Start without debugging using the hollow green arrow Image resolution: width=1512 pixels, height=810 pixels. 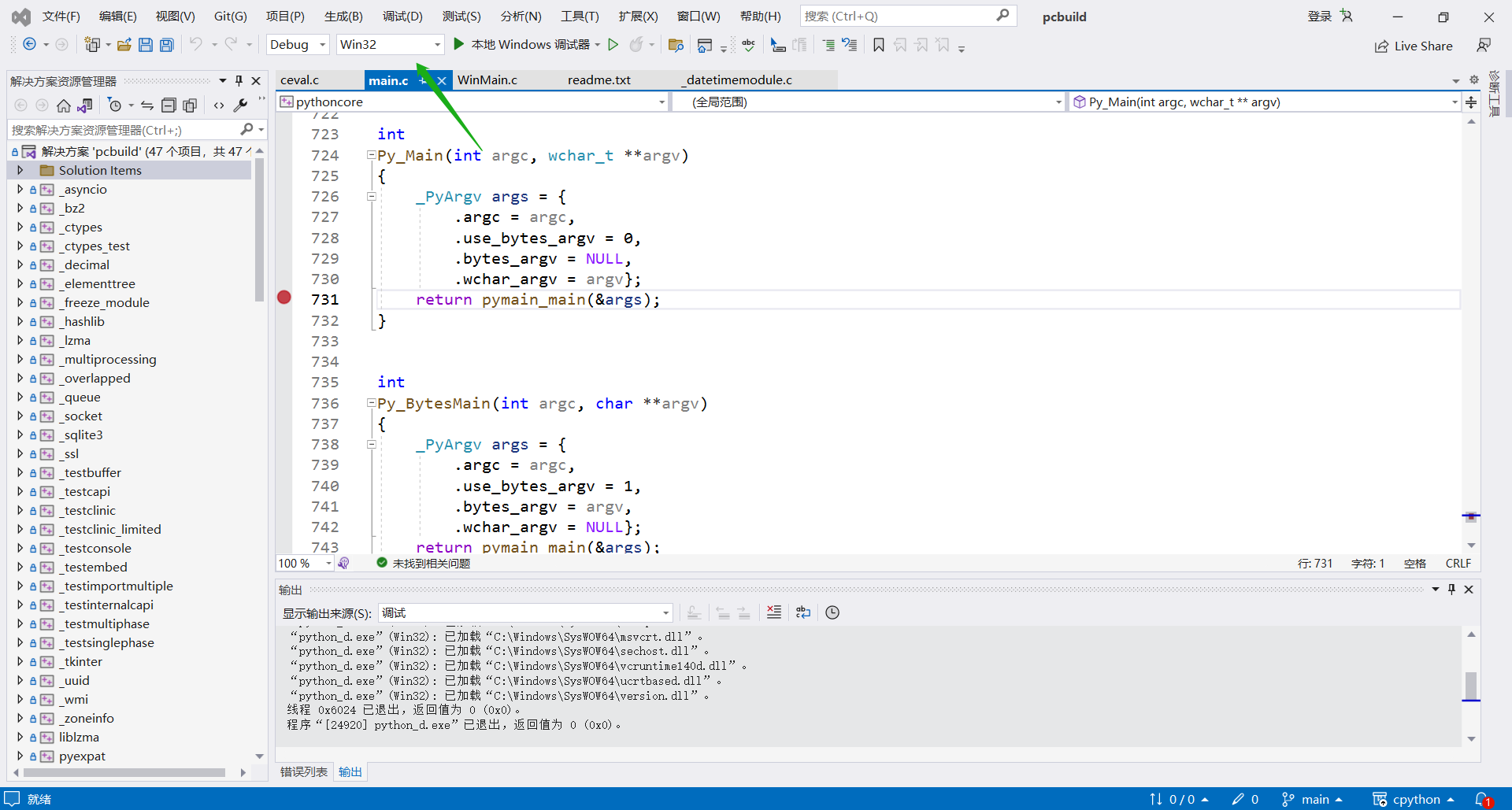click(613, 45)
